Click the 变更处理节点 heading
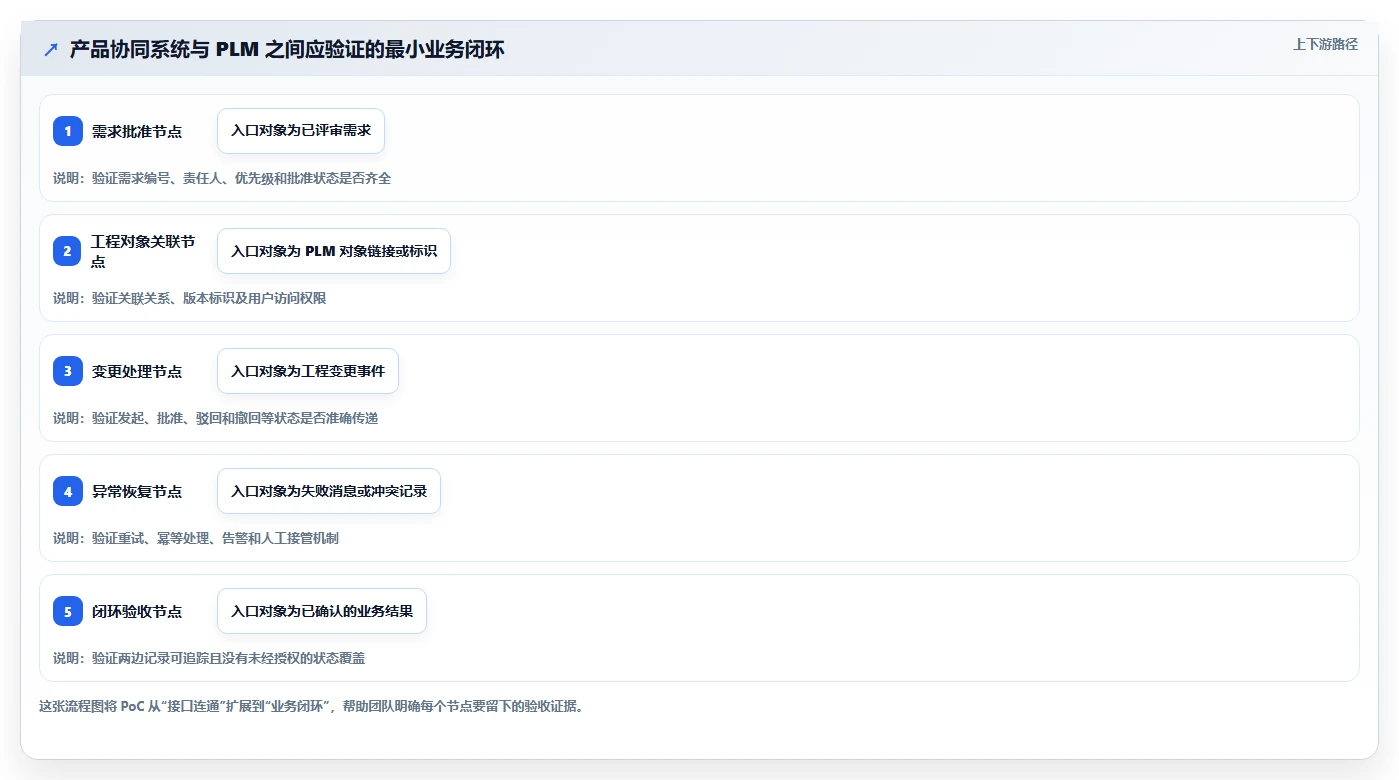 point(137,371)
